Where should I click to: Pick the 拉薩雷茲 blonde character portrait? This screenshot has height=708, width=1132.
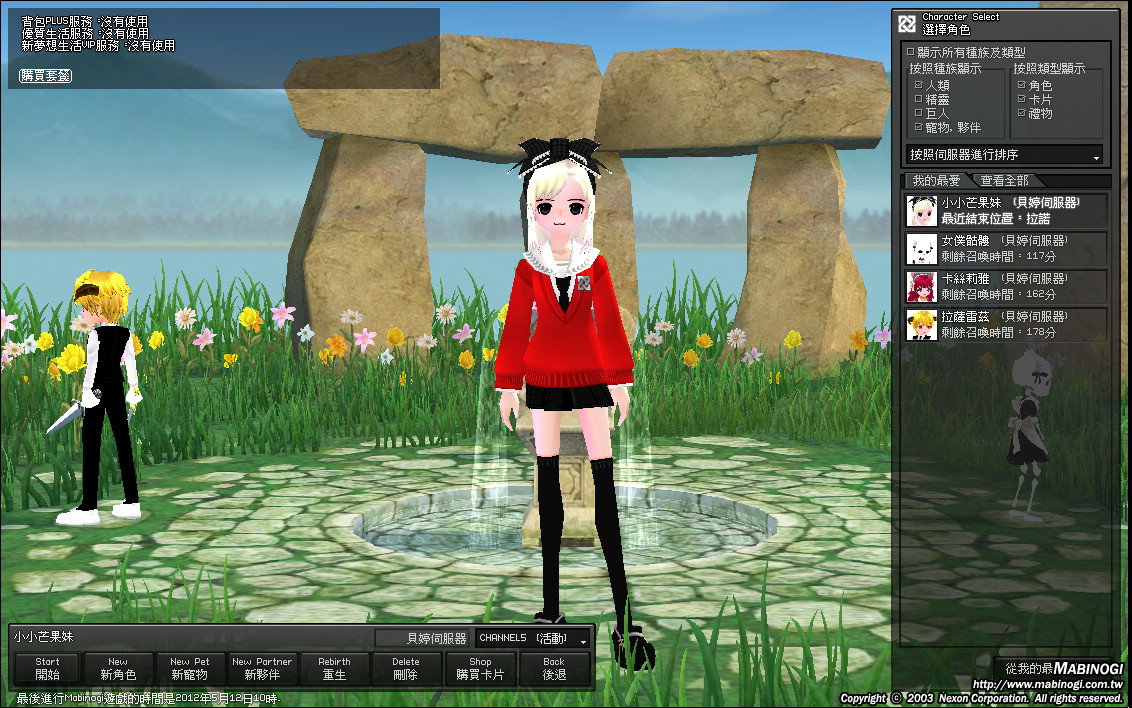(x=921, y=324)
